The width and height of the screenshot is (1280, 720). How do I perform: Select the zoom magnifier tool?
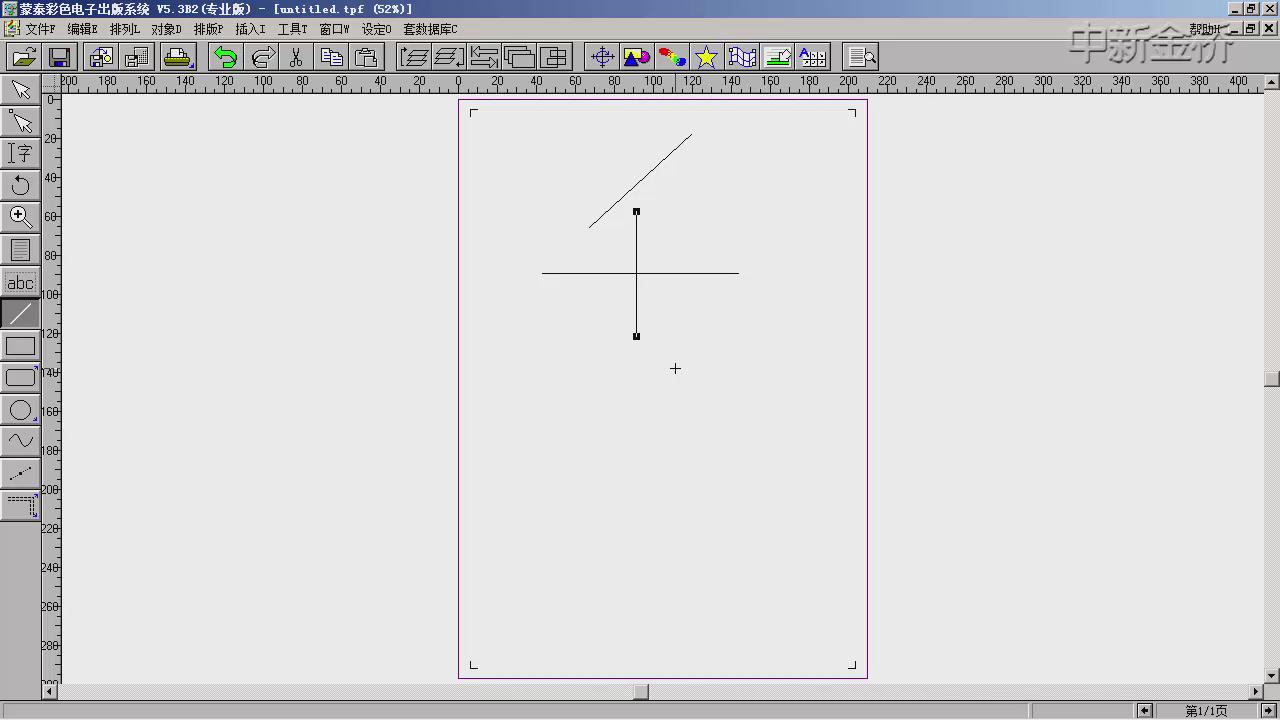[20, 217]
